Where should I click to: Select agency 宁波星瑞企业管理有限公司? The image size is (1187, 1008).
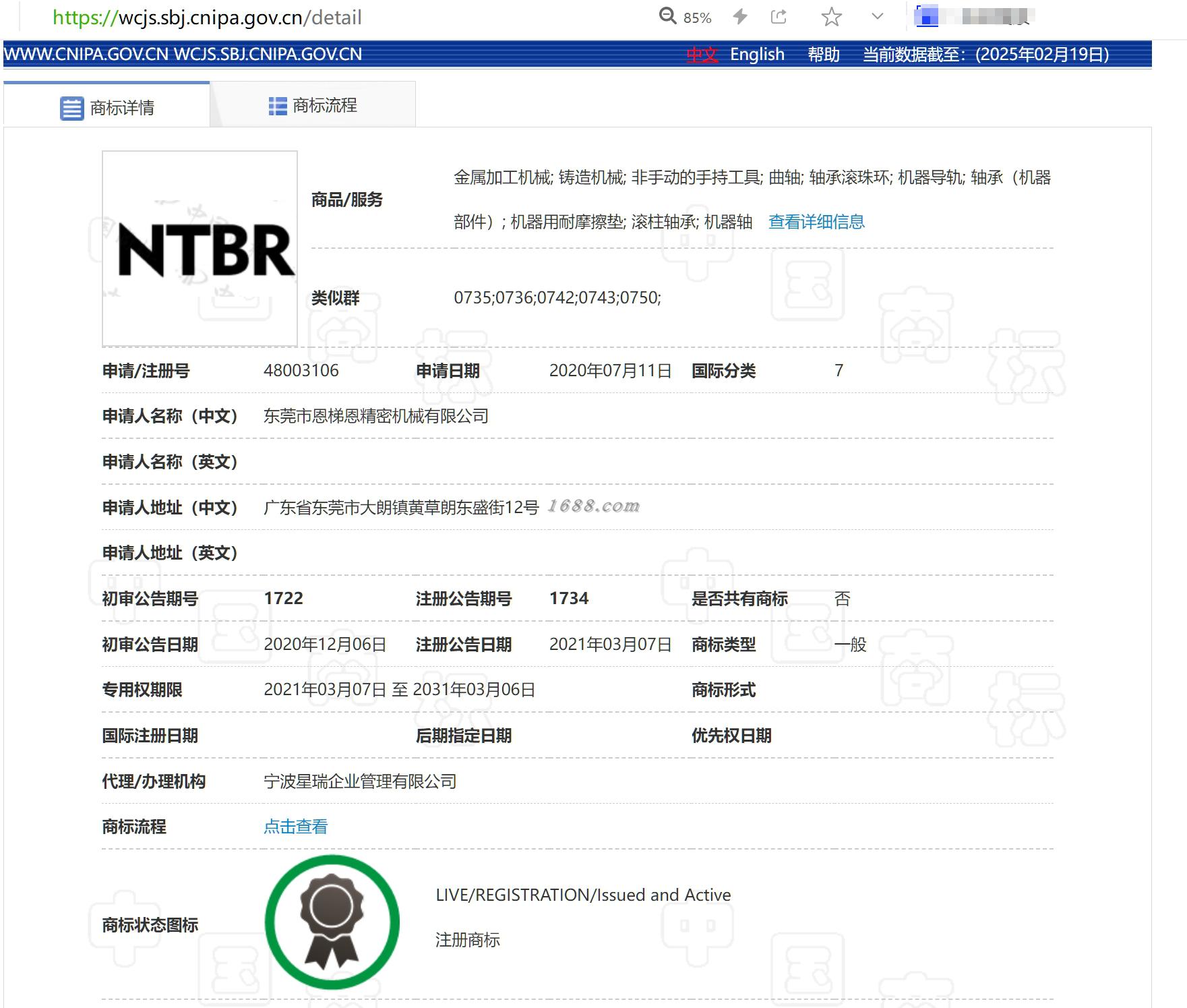coord(360,781)
